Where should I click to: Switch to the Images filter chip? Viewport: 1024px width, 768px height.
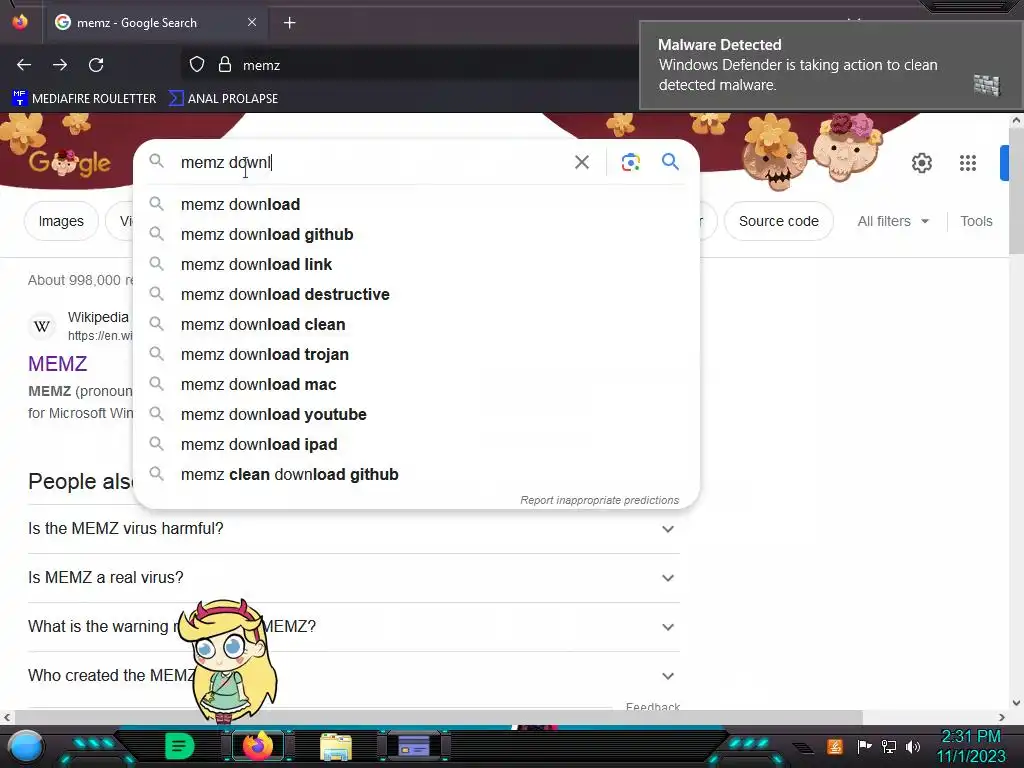61,221
